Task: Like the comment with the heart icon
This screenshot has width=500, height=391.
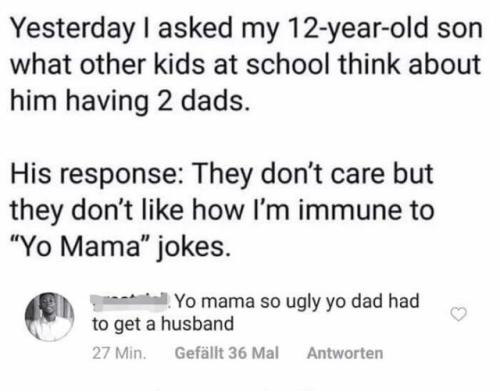Action: pyautogui.click(x=458, y=314)
